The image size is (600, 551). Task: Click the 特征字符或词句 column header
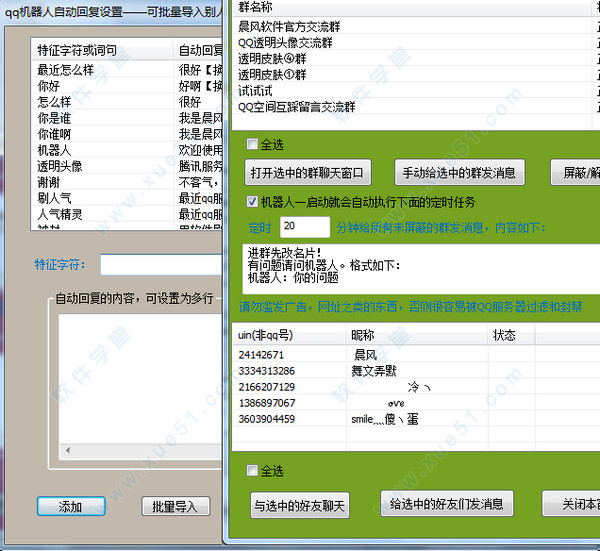point(102,50)
